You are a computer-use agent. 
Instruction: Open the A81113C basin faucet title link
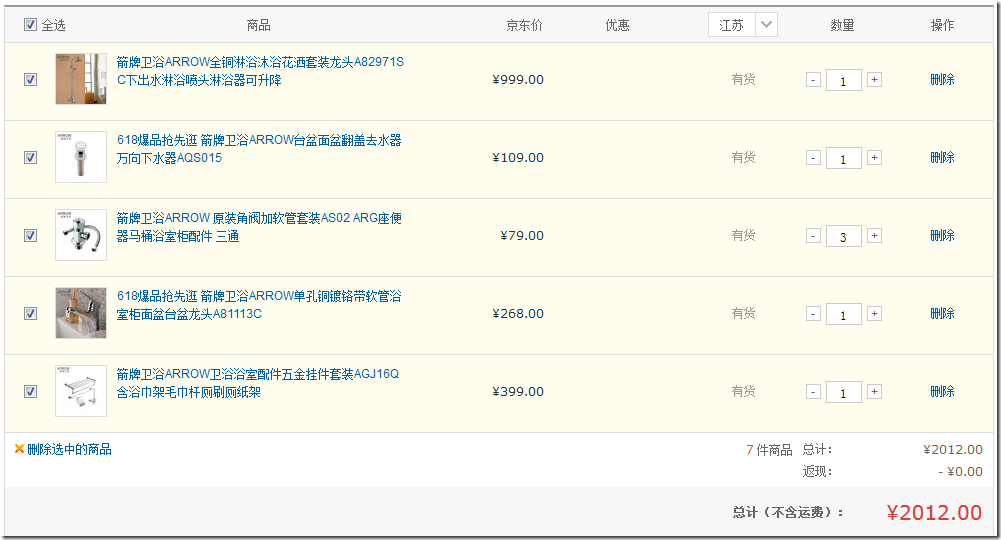(x=259, y=305)
